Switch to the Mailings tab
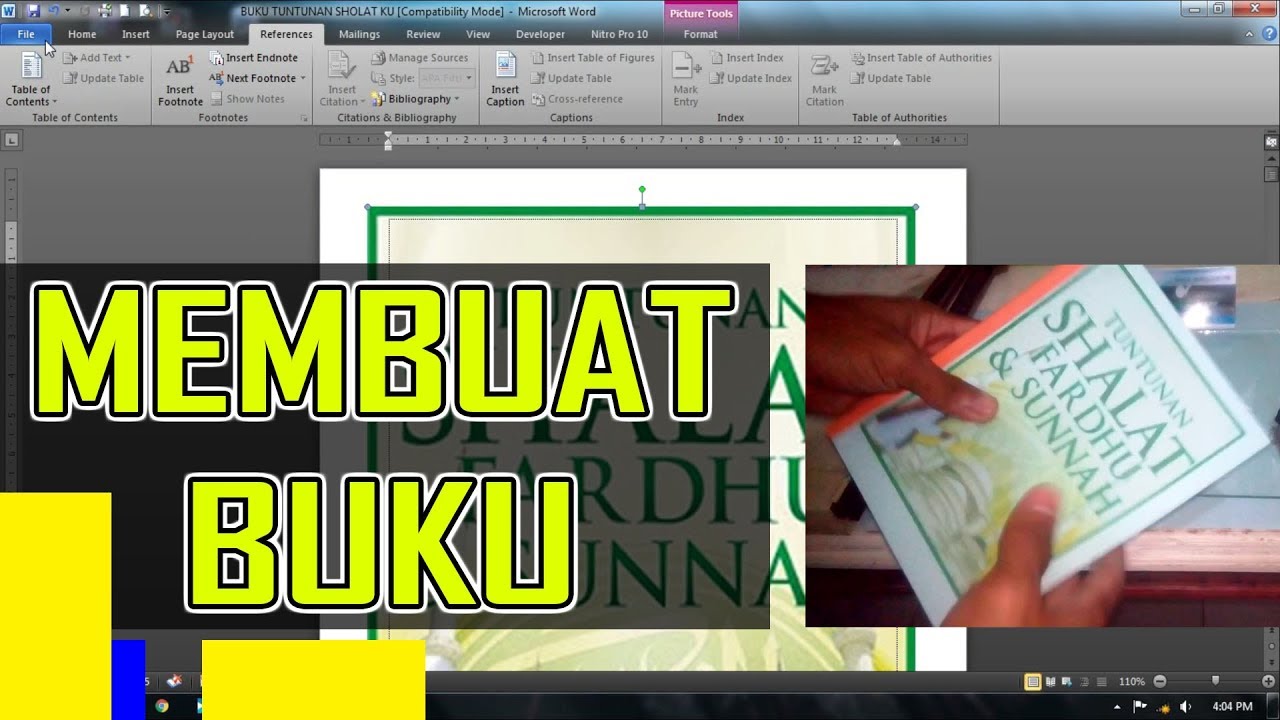1280x720 pixels. (359, 34)
